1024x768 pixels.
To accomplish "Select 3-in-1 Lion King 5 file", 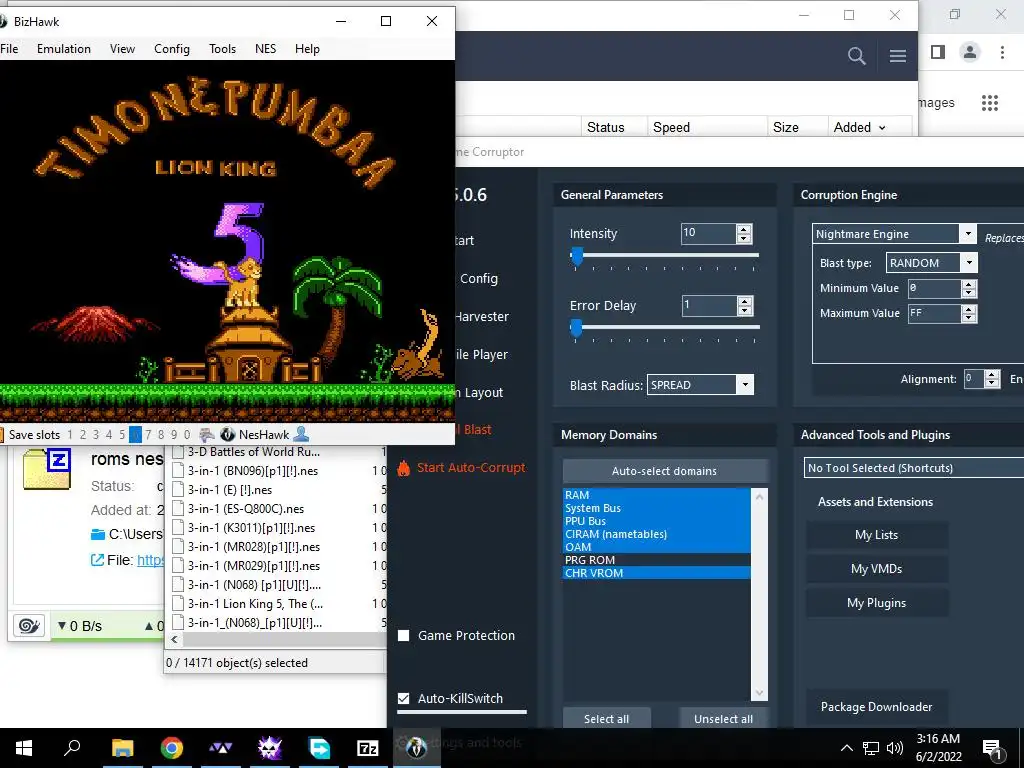I will [255, 603].
